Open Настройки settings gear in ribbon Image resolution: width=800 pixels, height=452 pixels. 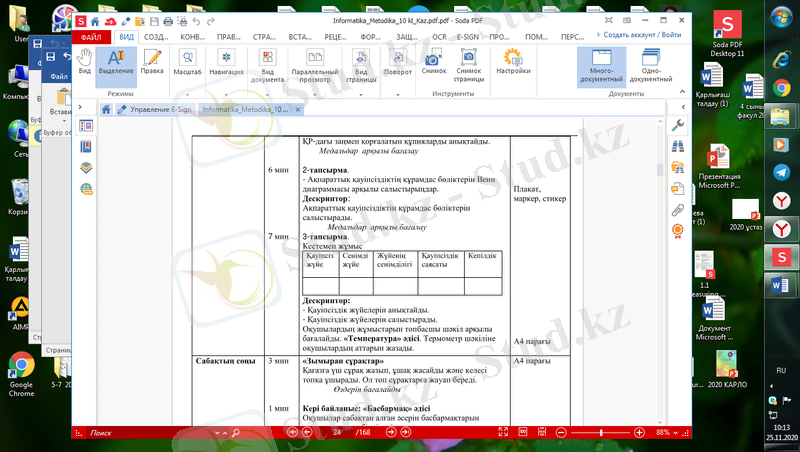(513, 62)
